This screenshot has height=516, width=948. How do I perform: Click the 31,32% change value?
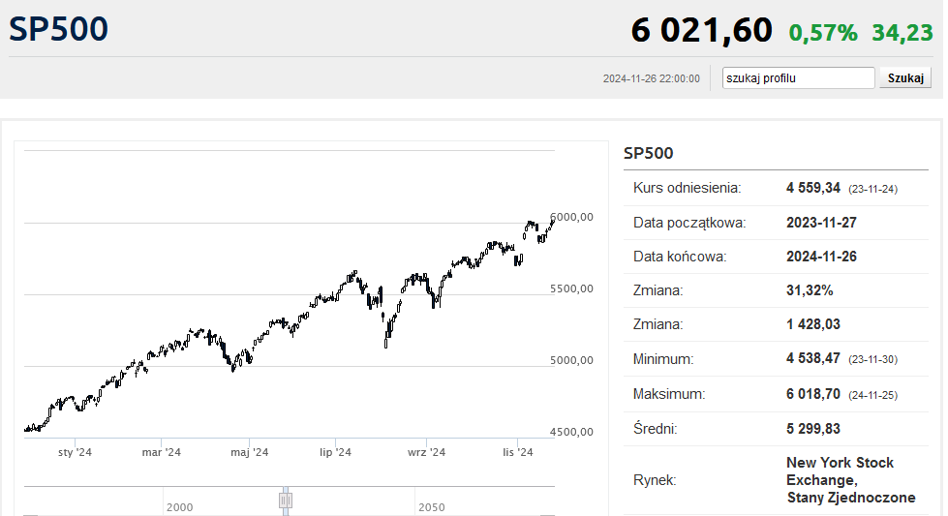click(x=810, y=290)
